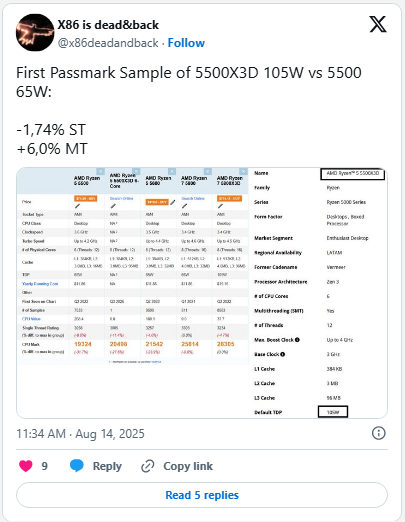Open the @x86deadandback handle link

108,43
